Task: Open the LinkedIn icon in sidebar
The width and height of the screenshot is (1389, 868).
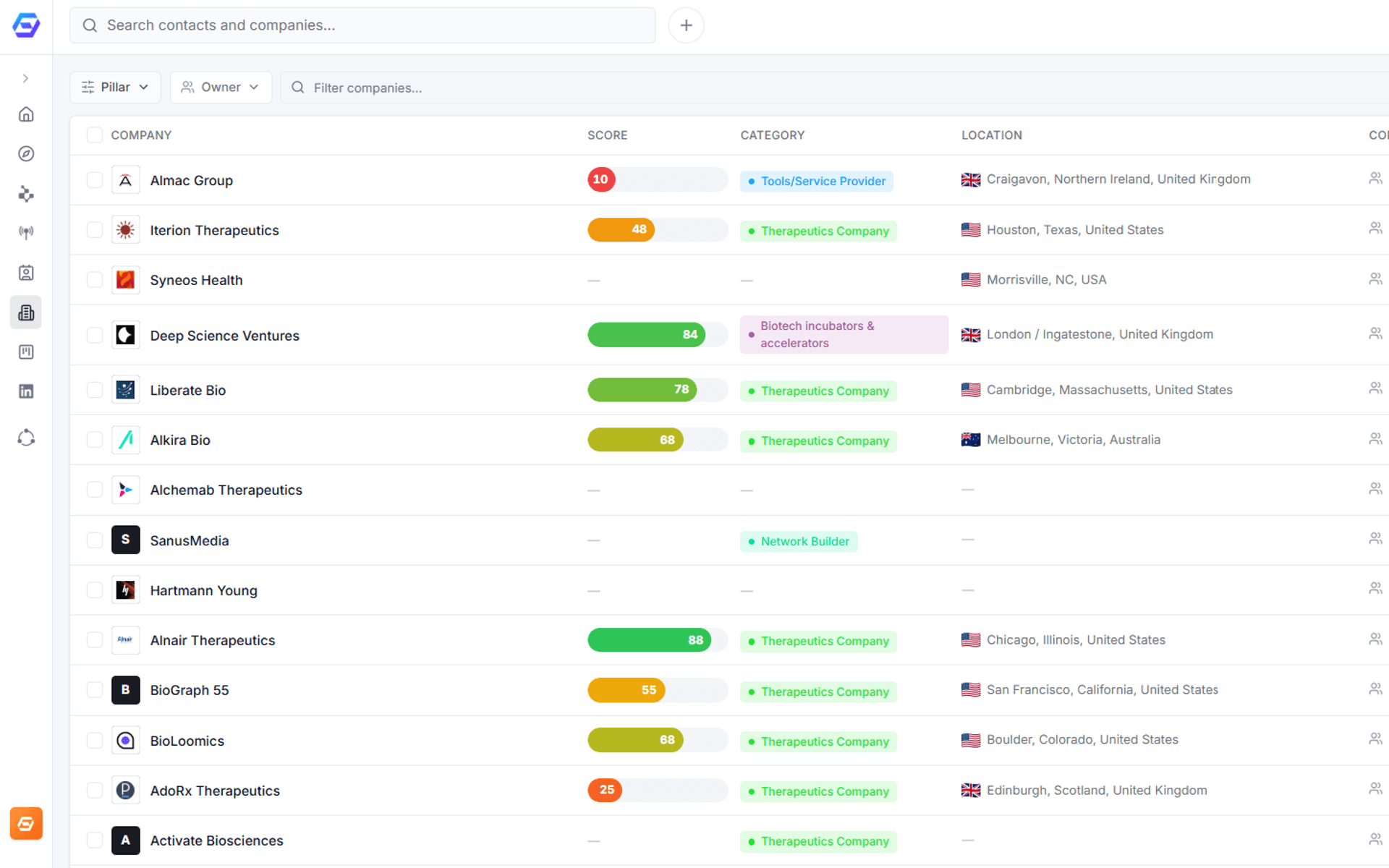Action: coord(26,391)
